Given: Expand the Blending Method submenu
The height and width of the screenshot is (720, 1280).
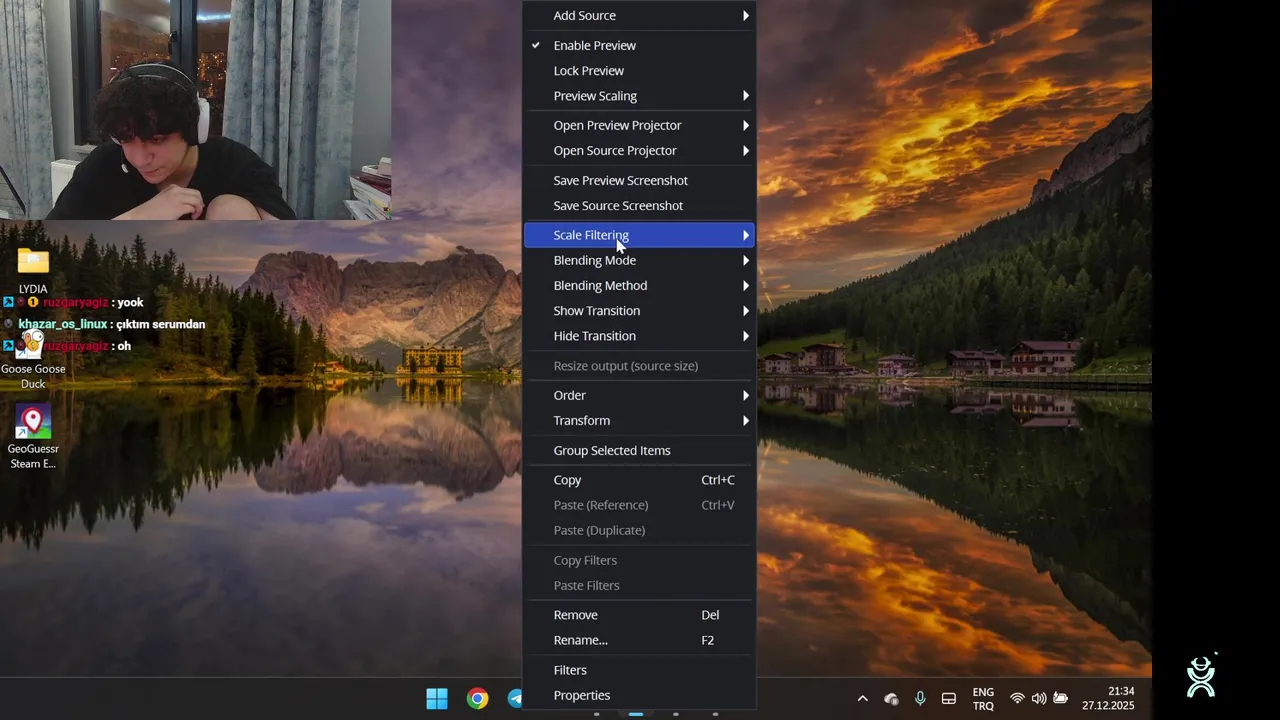Looking at the screenshot, I should click(x=640, y=285).
